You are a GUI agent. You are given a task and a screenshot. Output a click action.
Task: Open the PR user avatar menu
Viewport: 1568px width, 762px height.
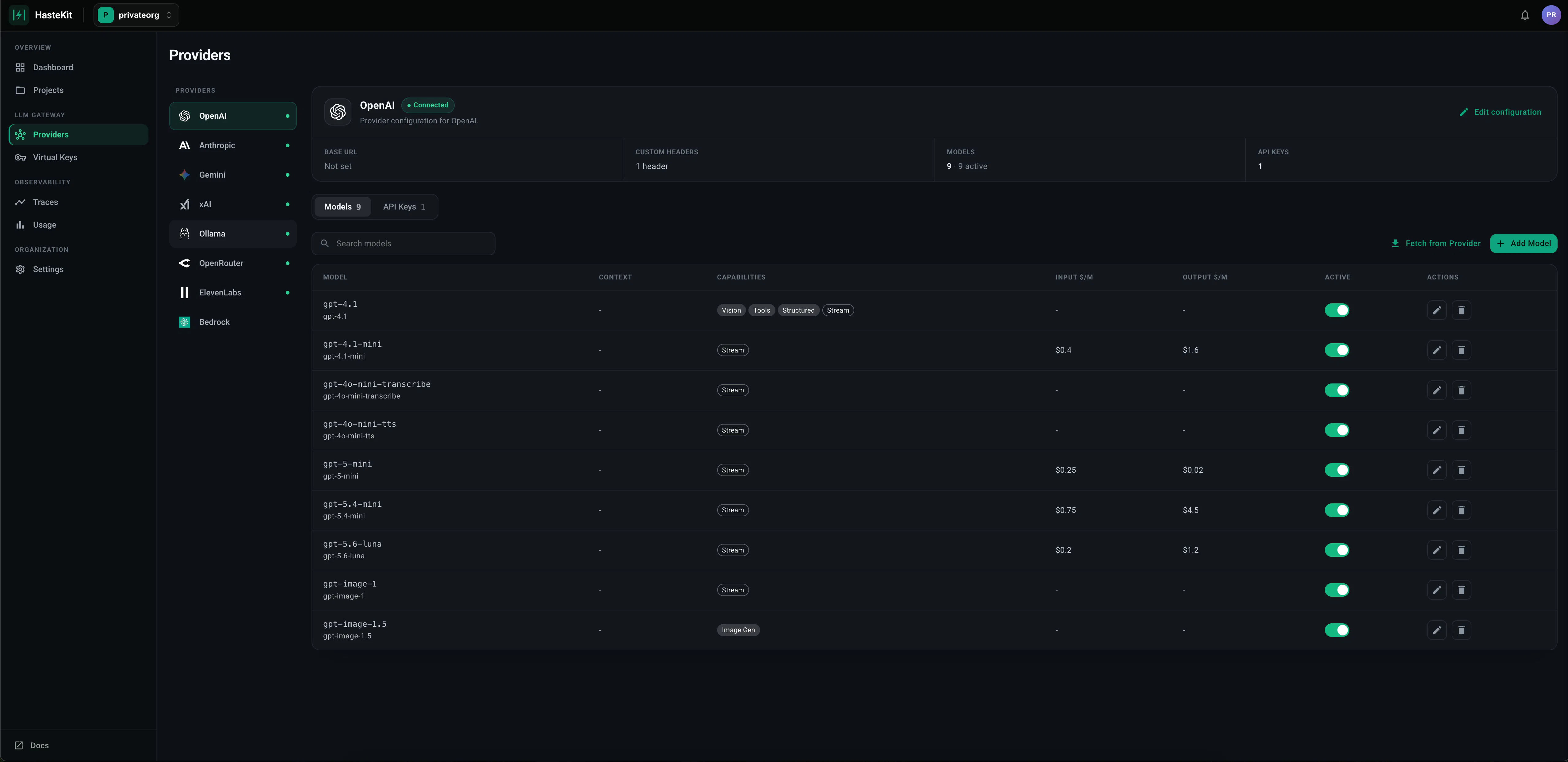[x=1550, y=15]
